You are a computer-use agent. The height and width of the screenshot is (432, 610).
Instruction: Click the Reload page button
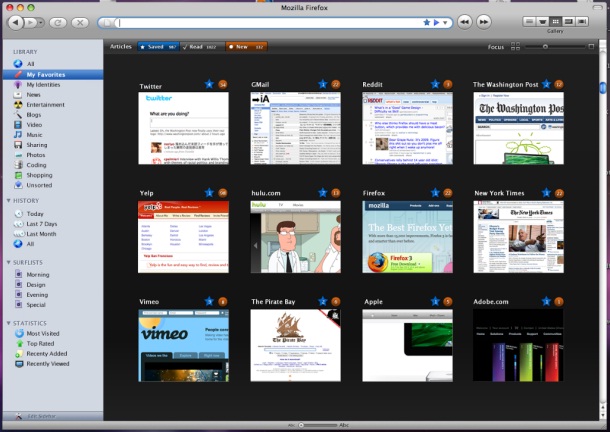click(58, 23)
